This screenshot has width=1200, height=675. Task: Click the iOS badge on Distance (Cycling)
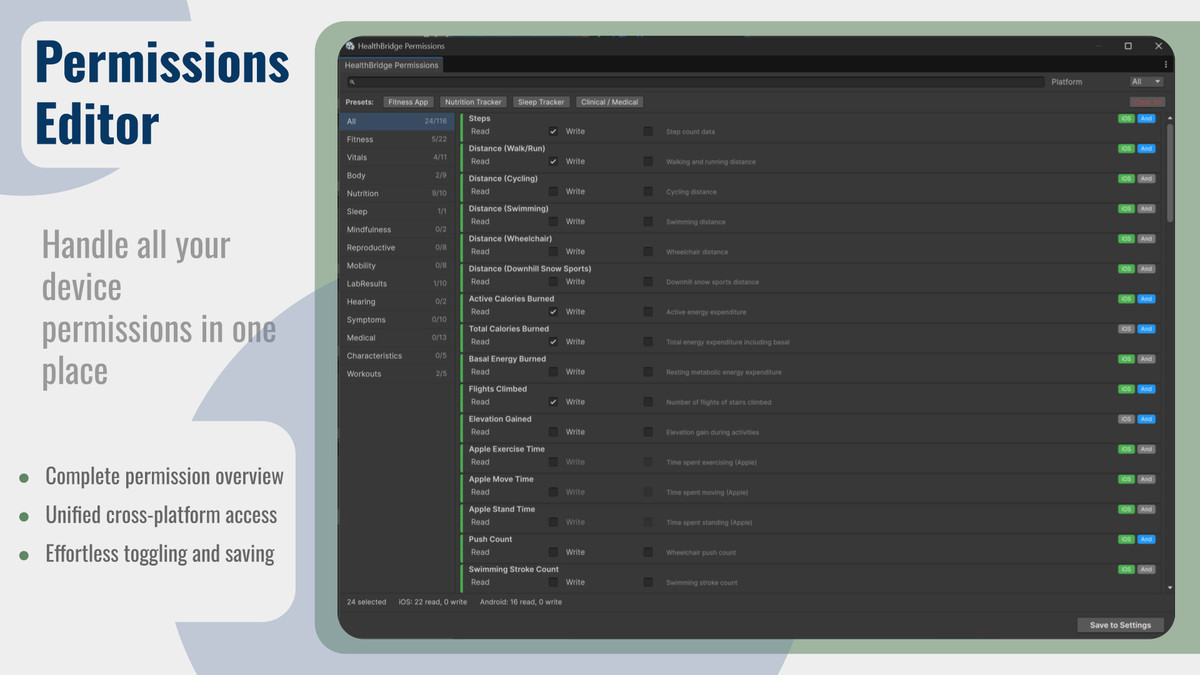tap(1126, 179)
